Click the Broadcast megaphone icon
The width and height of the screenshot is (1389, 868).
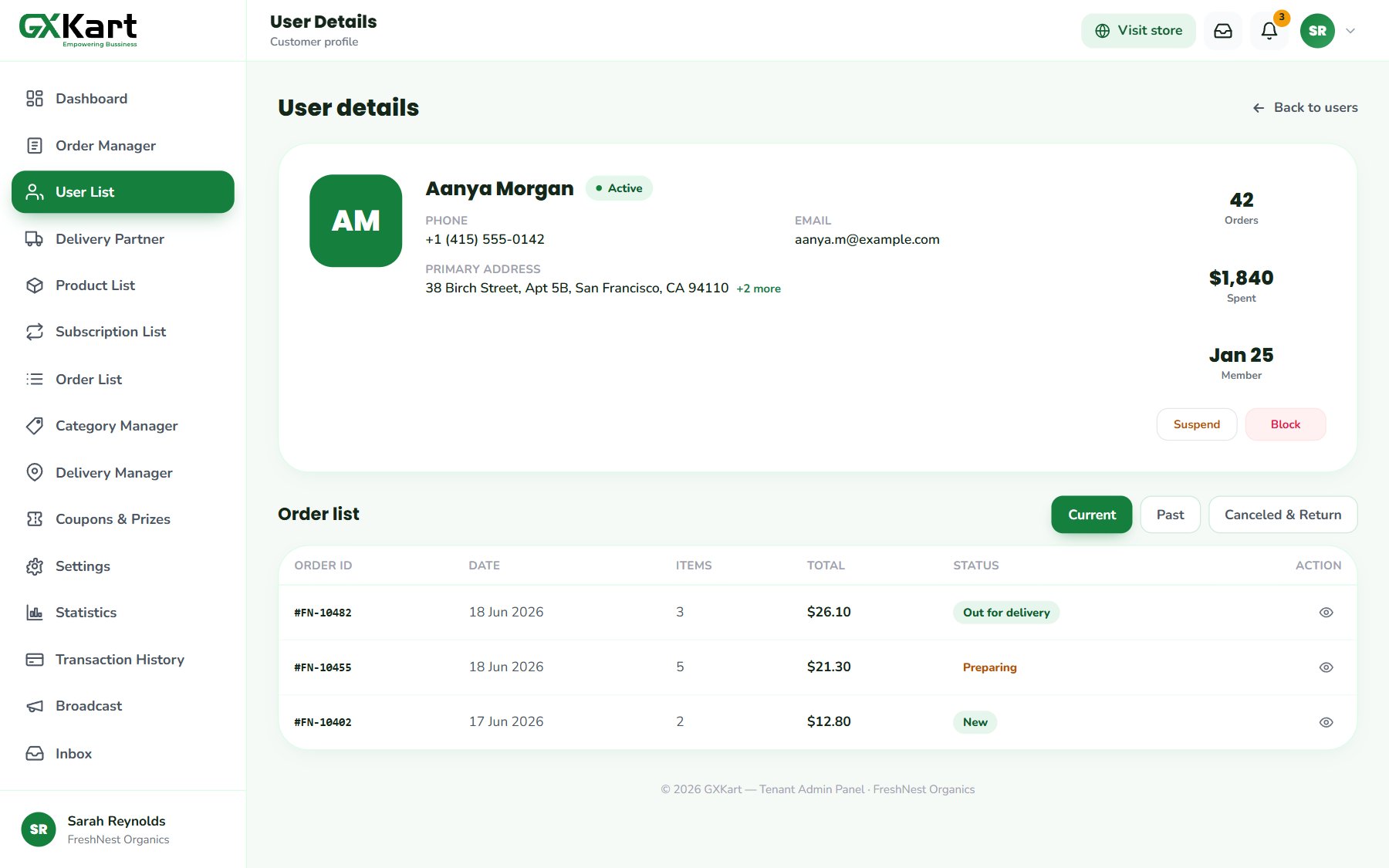(35, 706)
